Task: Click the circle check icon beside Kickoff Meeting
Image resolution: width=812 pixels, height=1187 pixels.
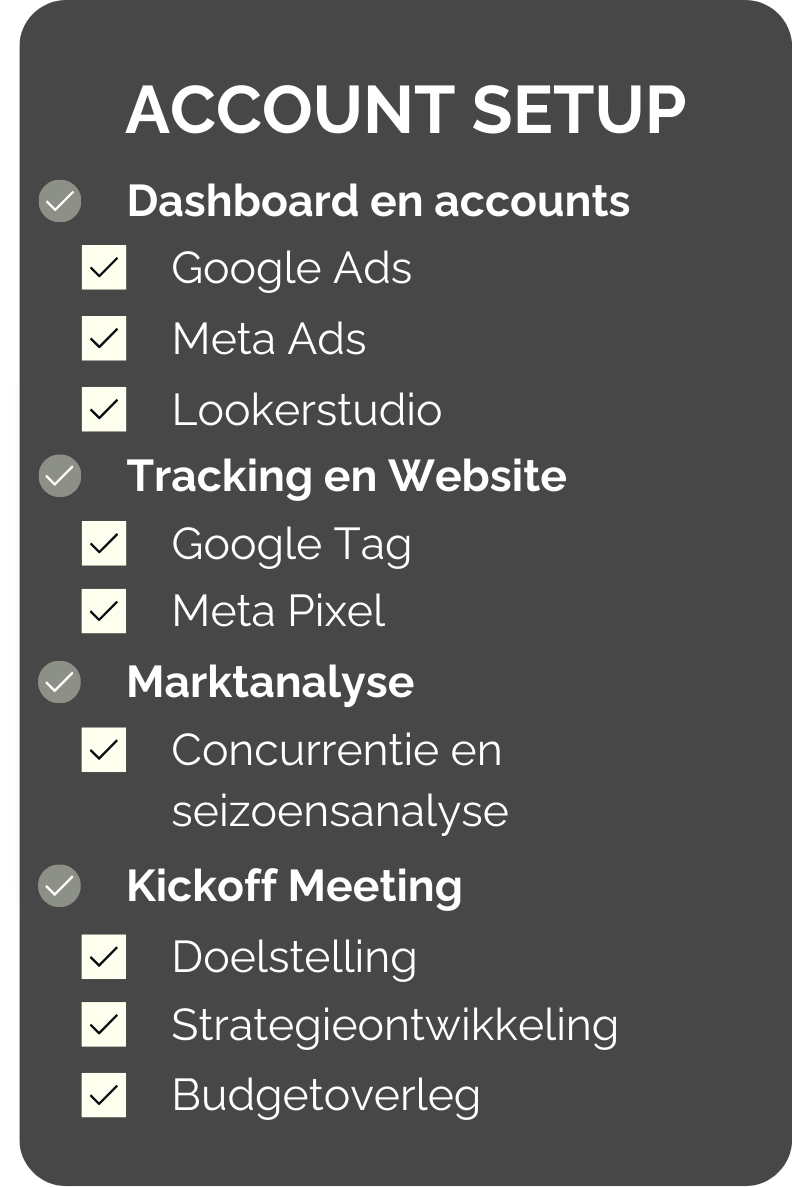Action: pyautogui.click(x=60, y=886)
